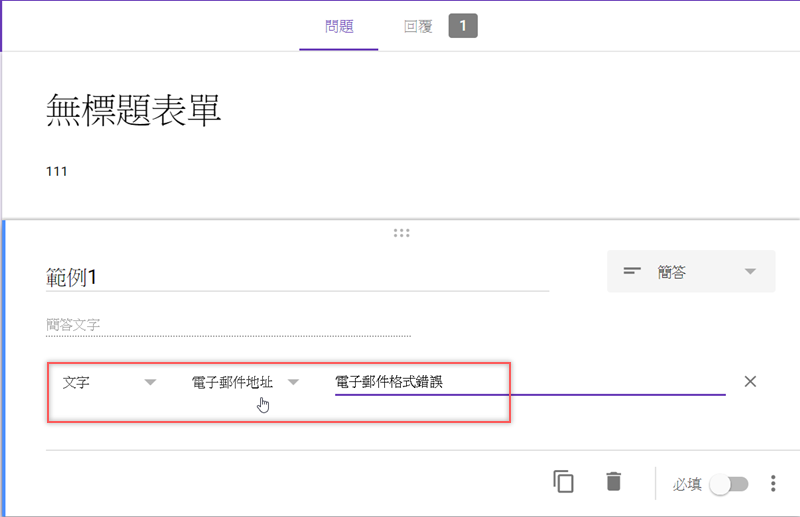Click the response count badge 1

(463, 26)
